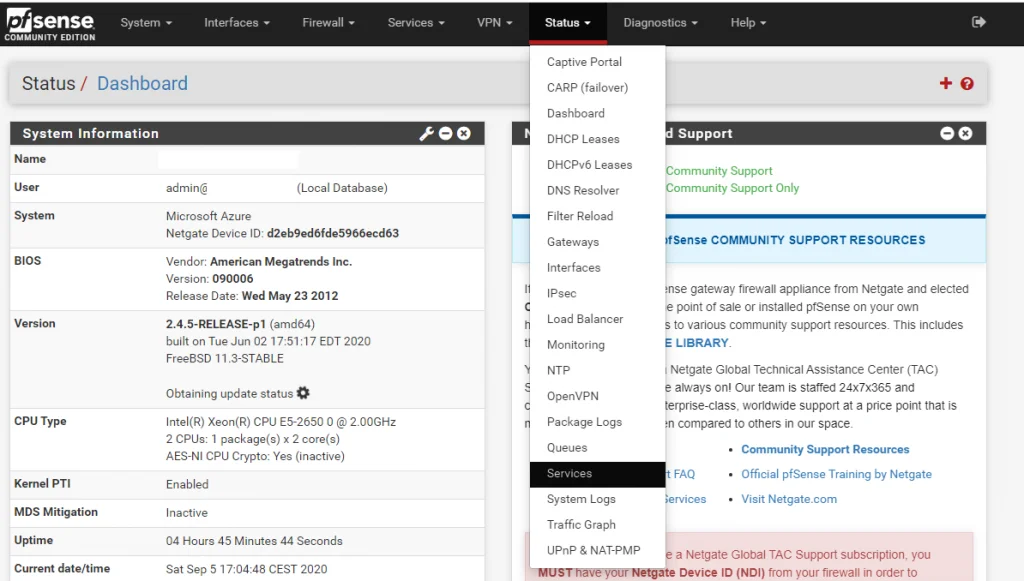Open the Help dropdown menu
This screenshot has width=1024, height=581.
748,23
